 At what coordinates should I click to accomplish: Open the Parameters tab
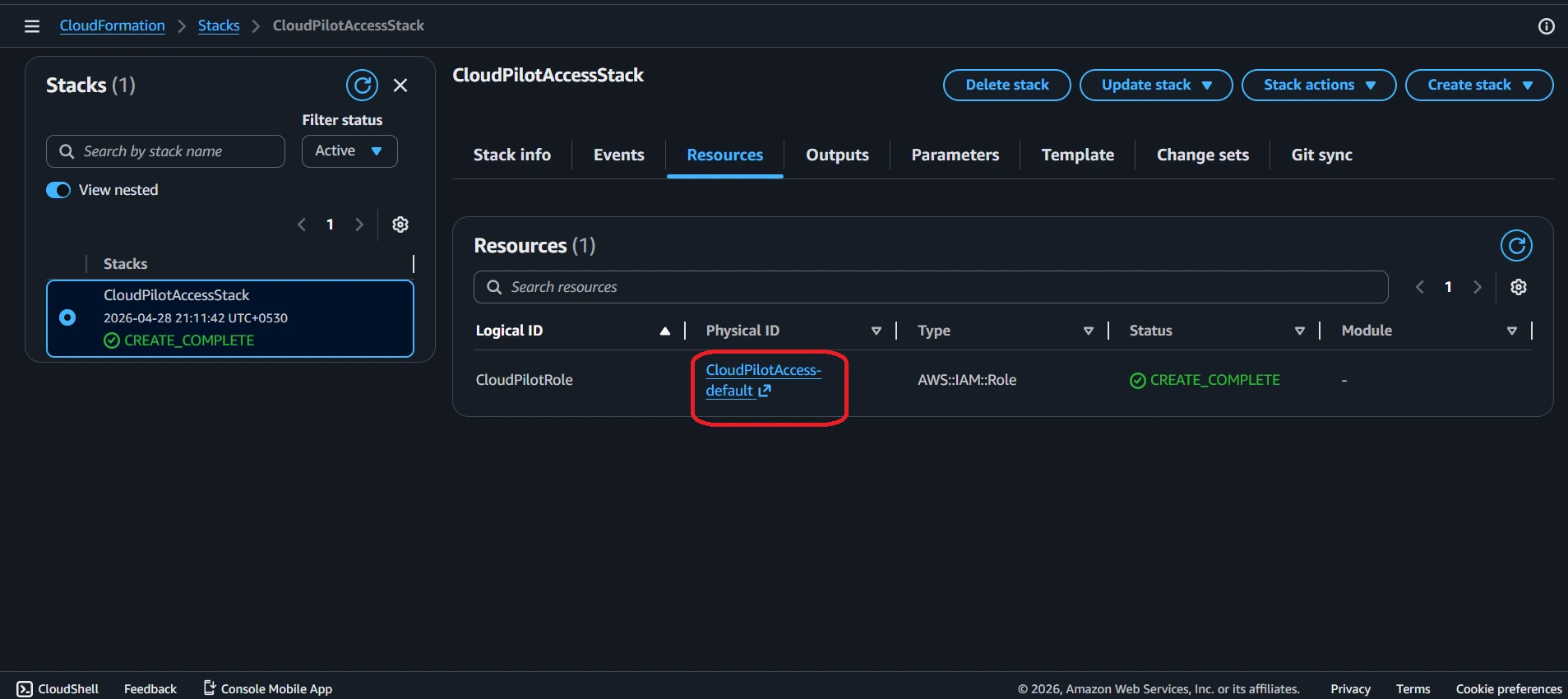point(955,155)
